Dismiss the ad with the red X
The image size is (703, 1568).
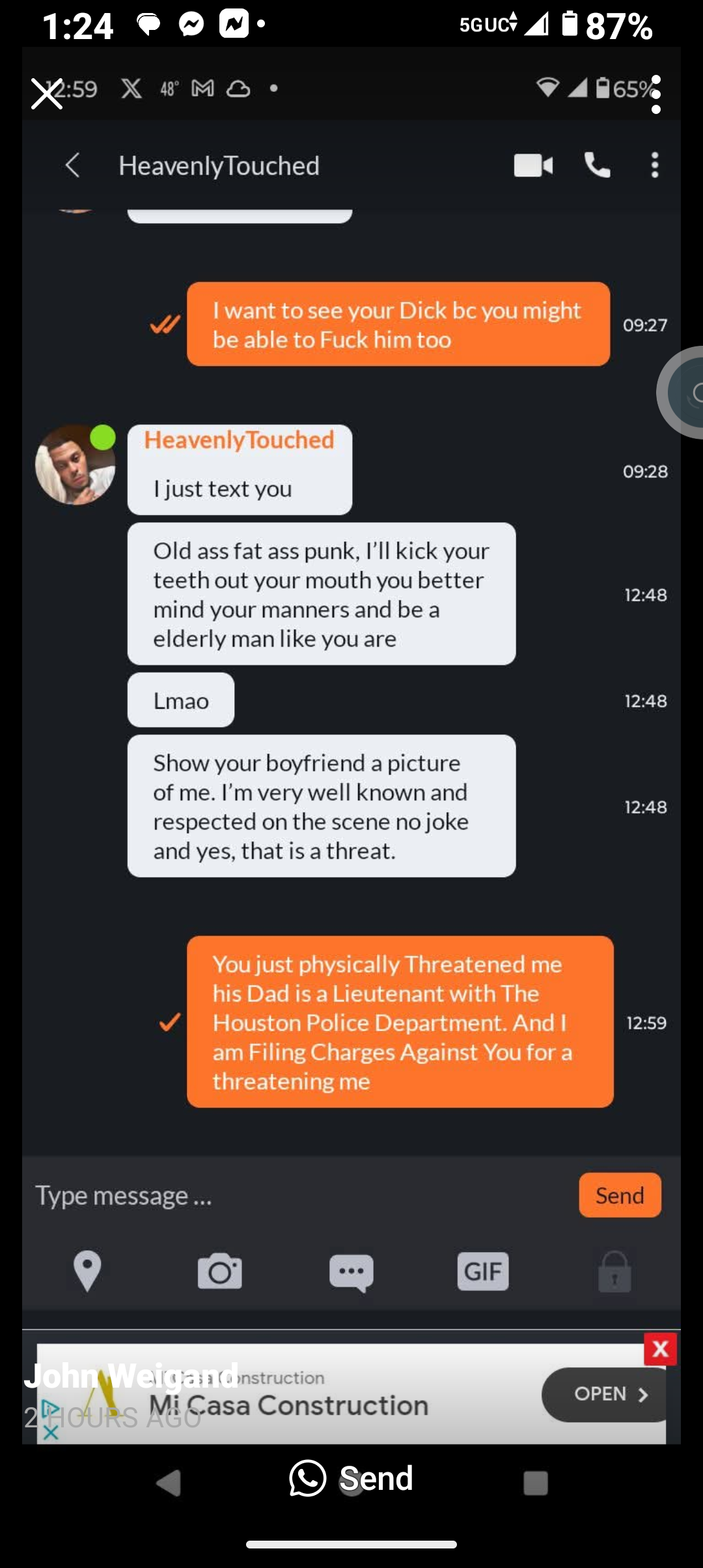pos(660,1349)
